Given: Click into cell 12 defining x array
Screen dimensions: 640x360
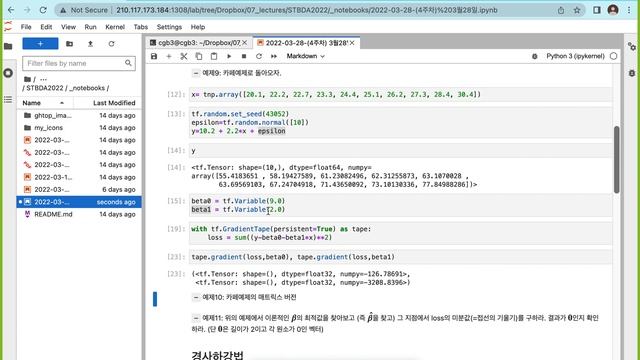Looking at the screenshot, I should (x=401, y=94).
